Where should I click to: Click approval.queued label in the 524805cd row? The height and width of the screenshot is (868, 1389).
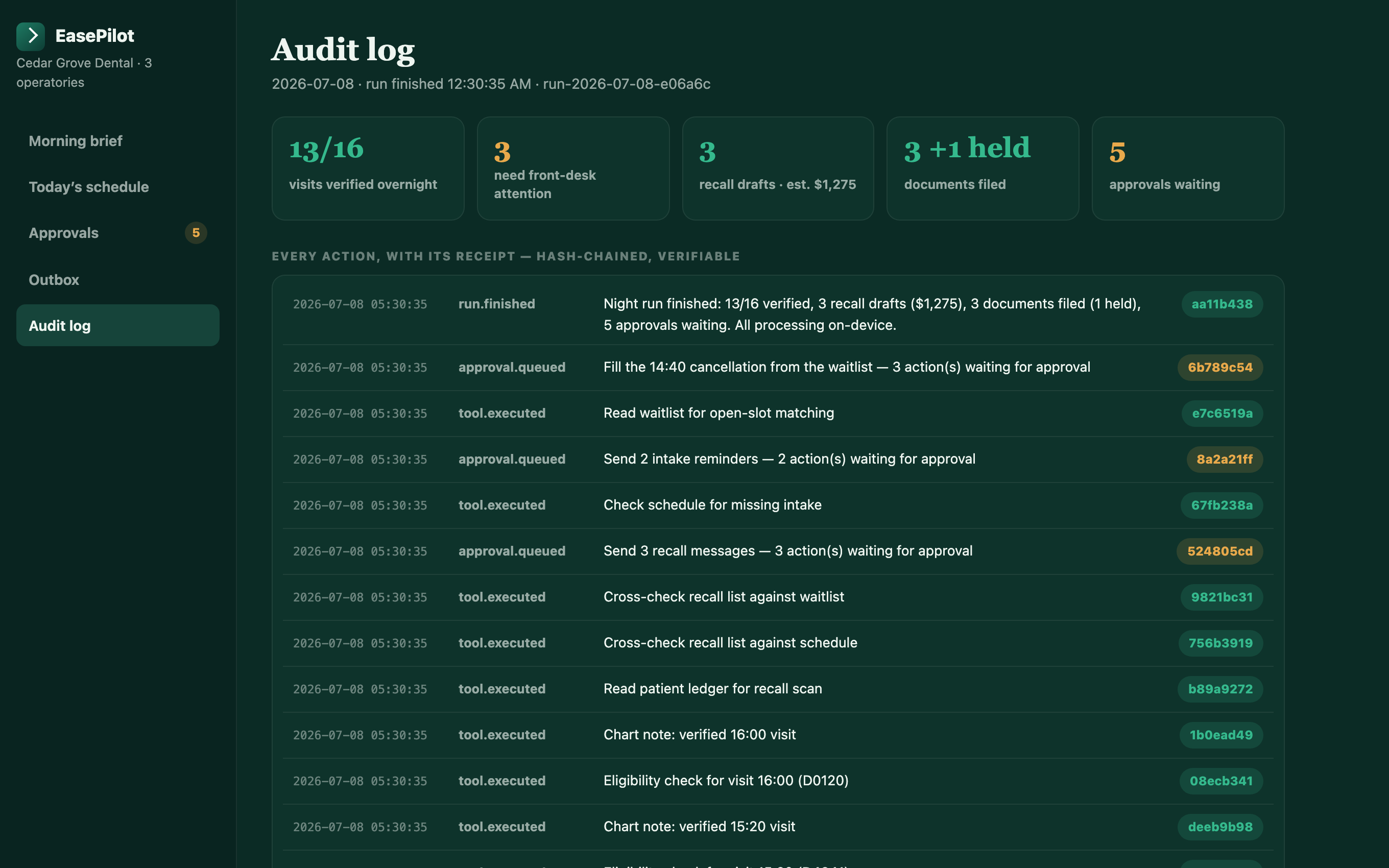tap(511, 550)
